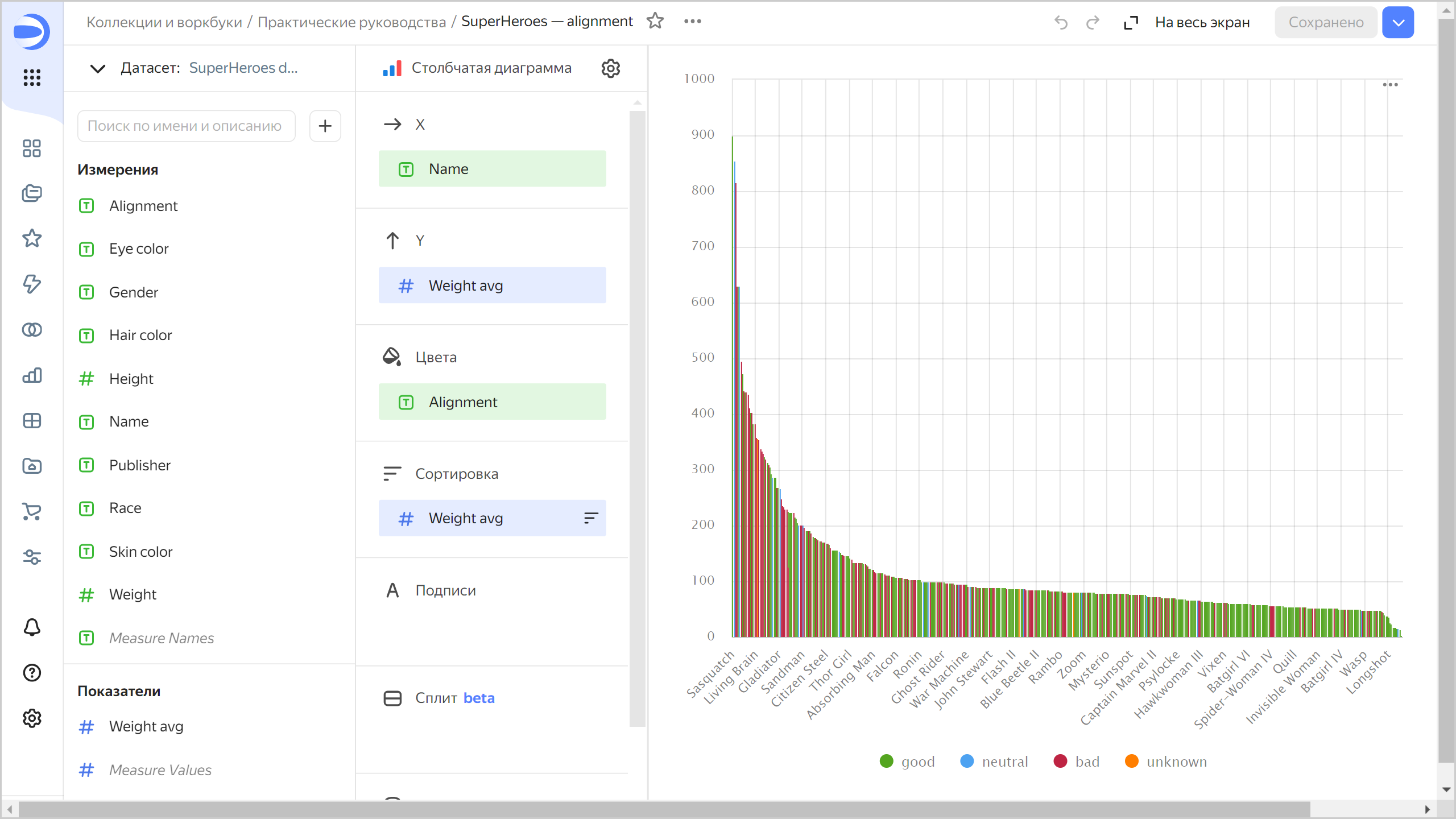Go to Практические руководства breadcrumb
1456x819 pixels.
click(x=351, y=22)
